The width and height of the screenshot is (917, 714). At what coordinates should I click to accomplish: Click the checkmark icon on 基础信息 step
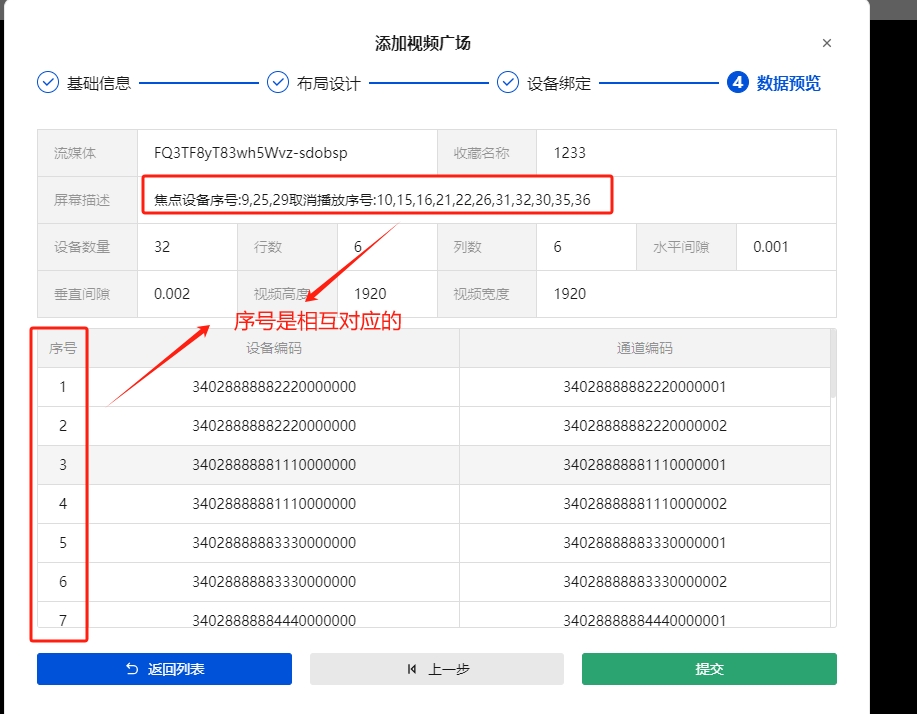(x=47, y=82)
